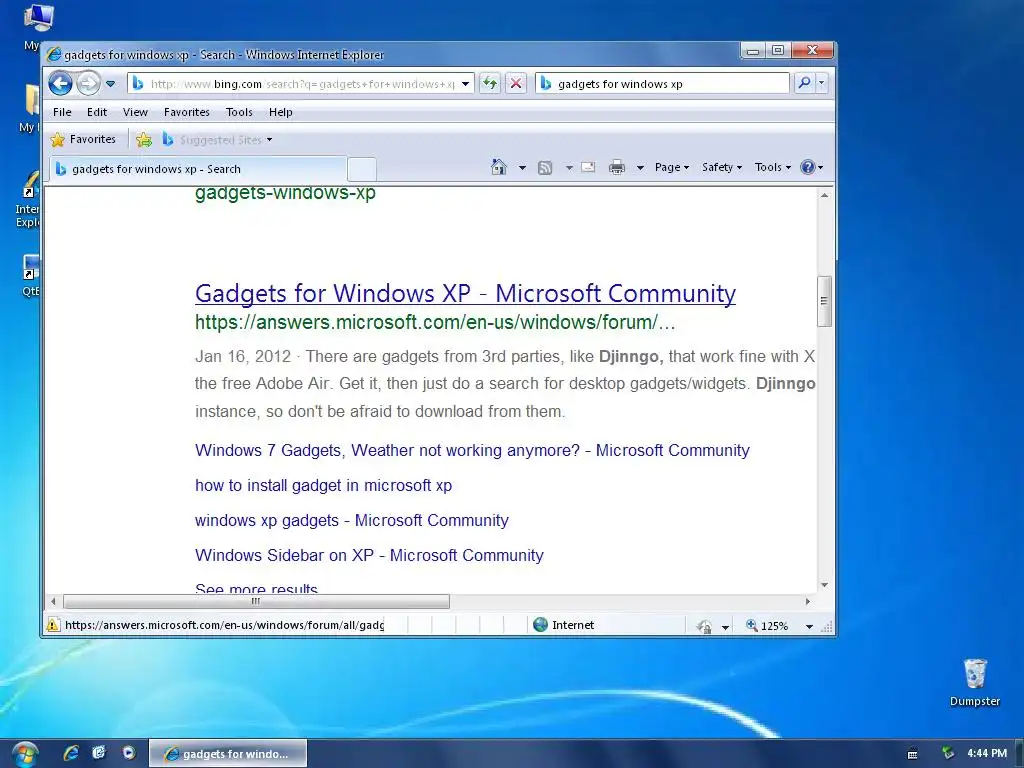This screenshot has width=1024, height=768.
Task: Expand the Home button dropdown arrow
Action: click(x=522, y=168)
